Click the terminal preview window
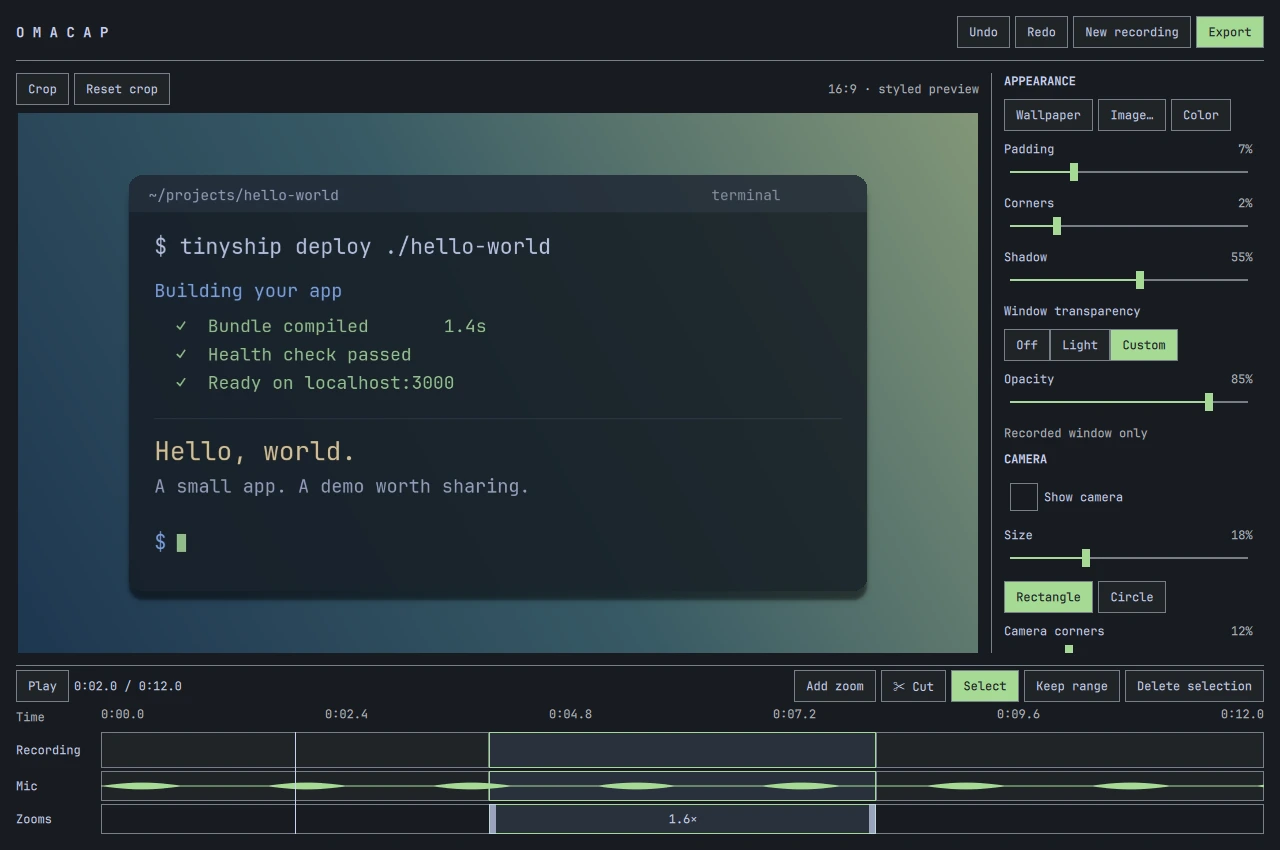Screen dimensions: 1280x850 tap(498, 385)
